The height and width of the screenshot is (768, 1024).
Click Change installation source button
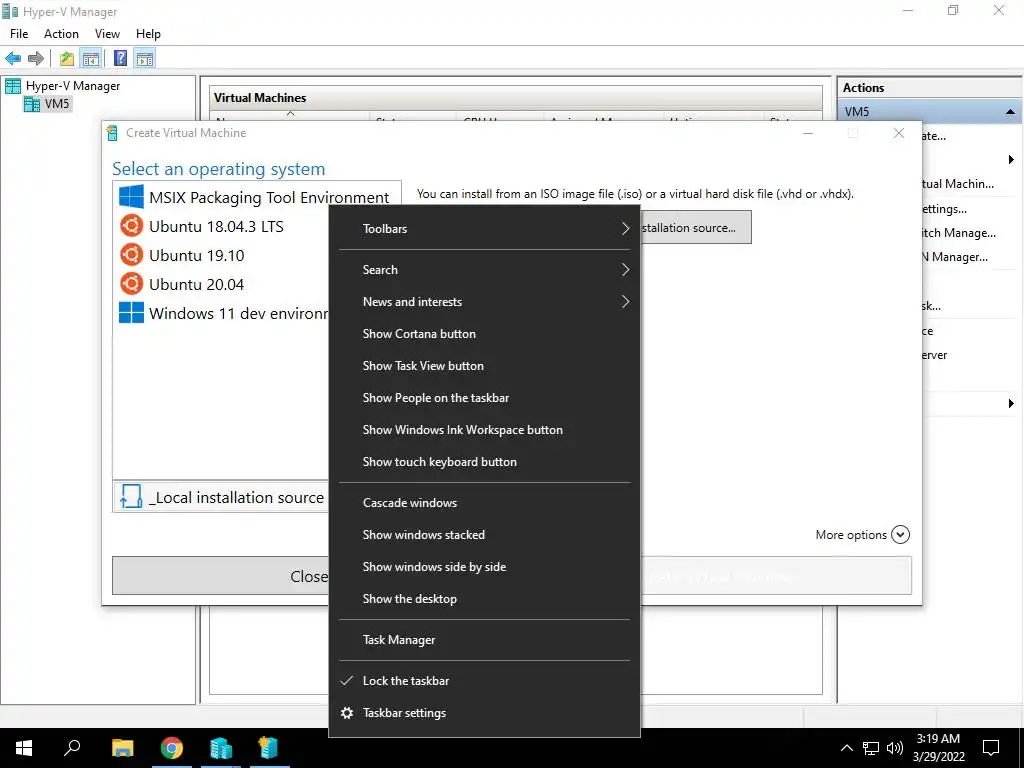(696, 227)
